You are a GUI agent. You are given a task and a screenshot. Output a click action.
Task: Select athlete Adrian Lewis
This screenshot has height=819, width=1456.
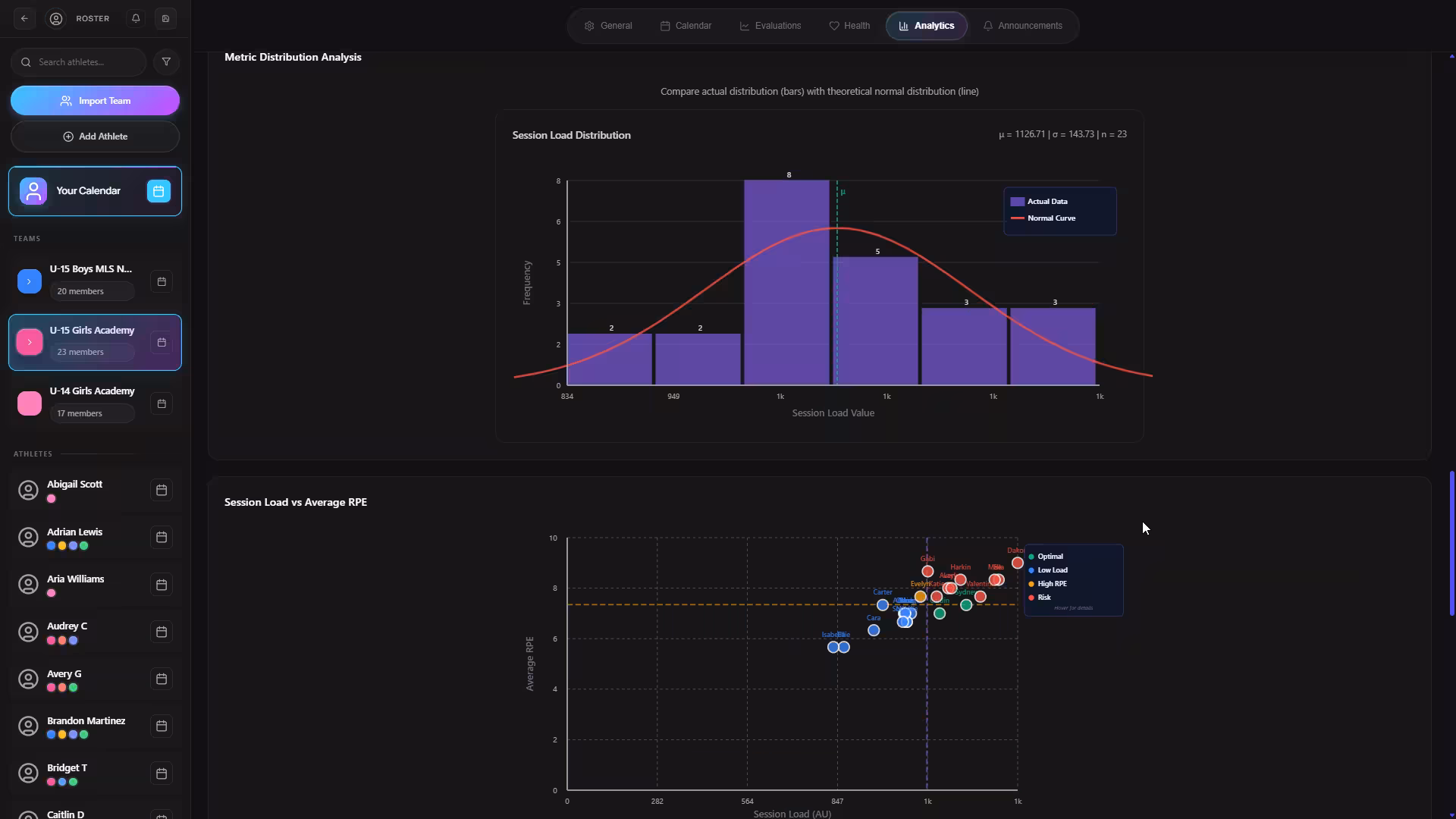pos(95,538)
